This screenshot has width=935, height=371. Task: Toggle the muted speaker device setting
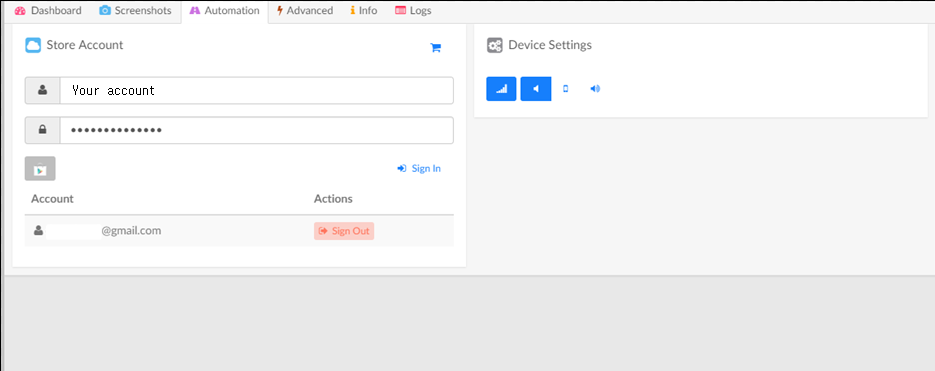pyautogui.click(x=535, y=89)
